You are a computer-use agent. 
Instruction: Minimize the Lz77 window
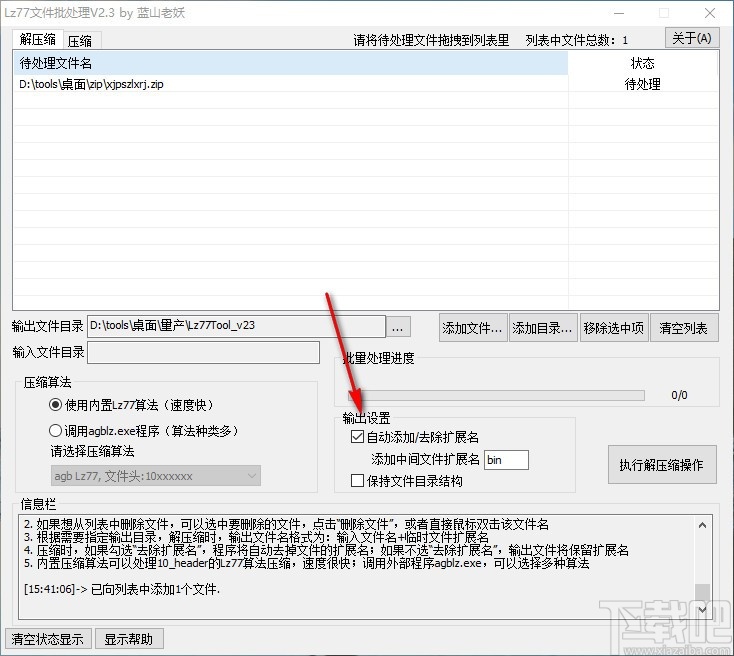click(x=619, y=13)
